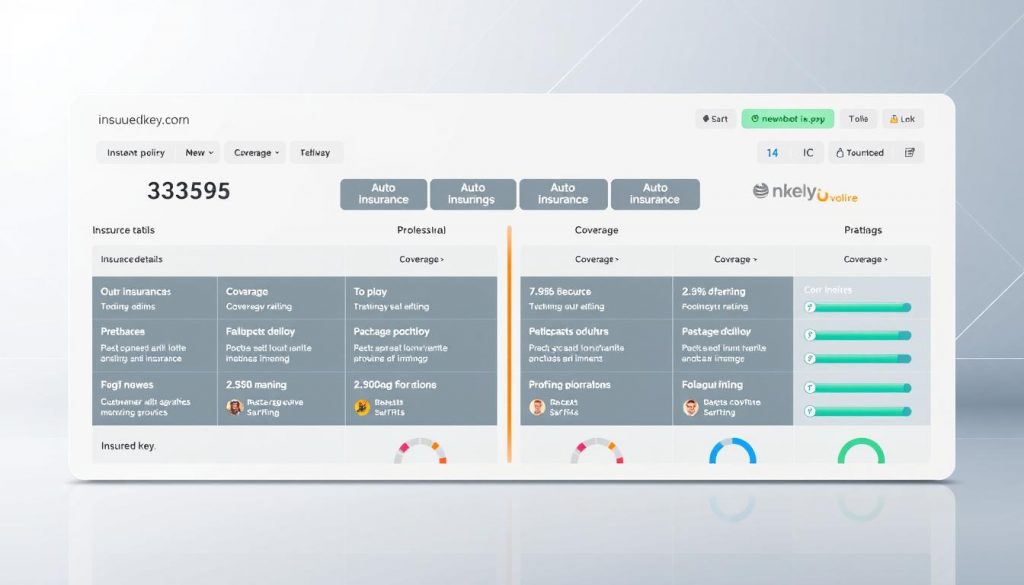
Task: Click the blue donut gauge chart
Action: coord(732,452)
